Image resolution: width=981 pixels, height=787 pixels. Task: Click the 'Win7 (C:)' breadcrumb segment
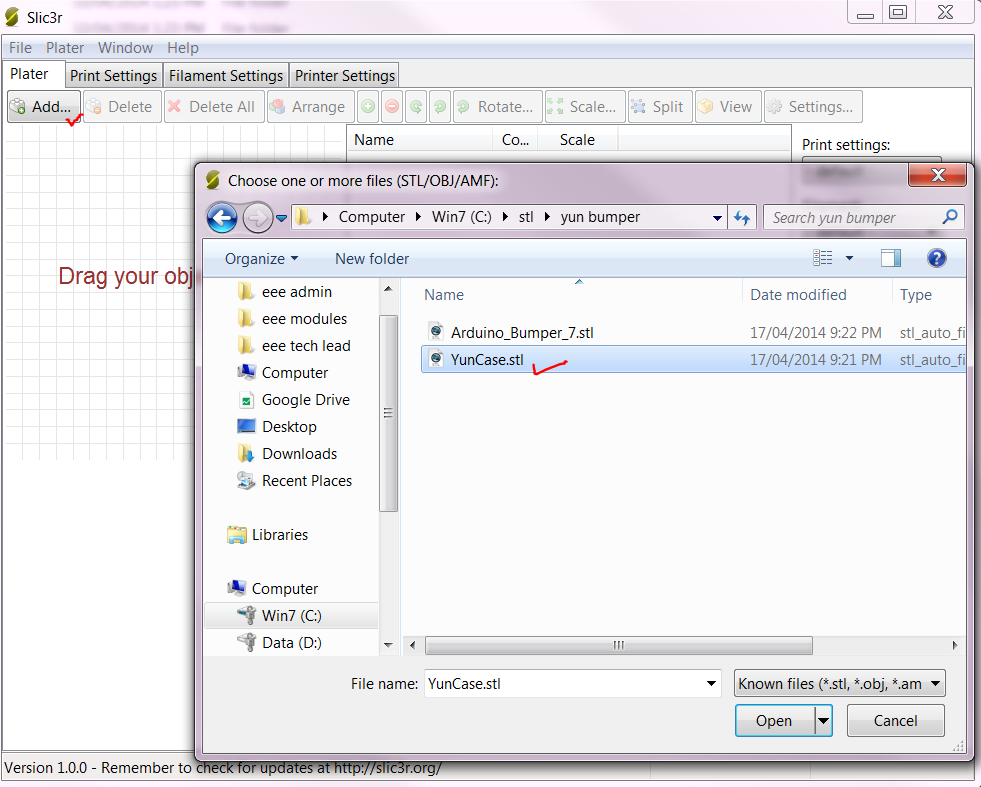461,217
